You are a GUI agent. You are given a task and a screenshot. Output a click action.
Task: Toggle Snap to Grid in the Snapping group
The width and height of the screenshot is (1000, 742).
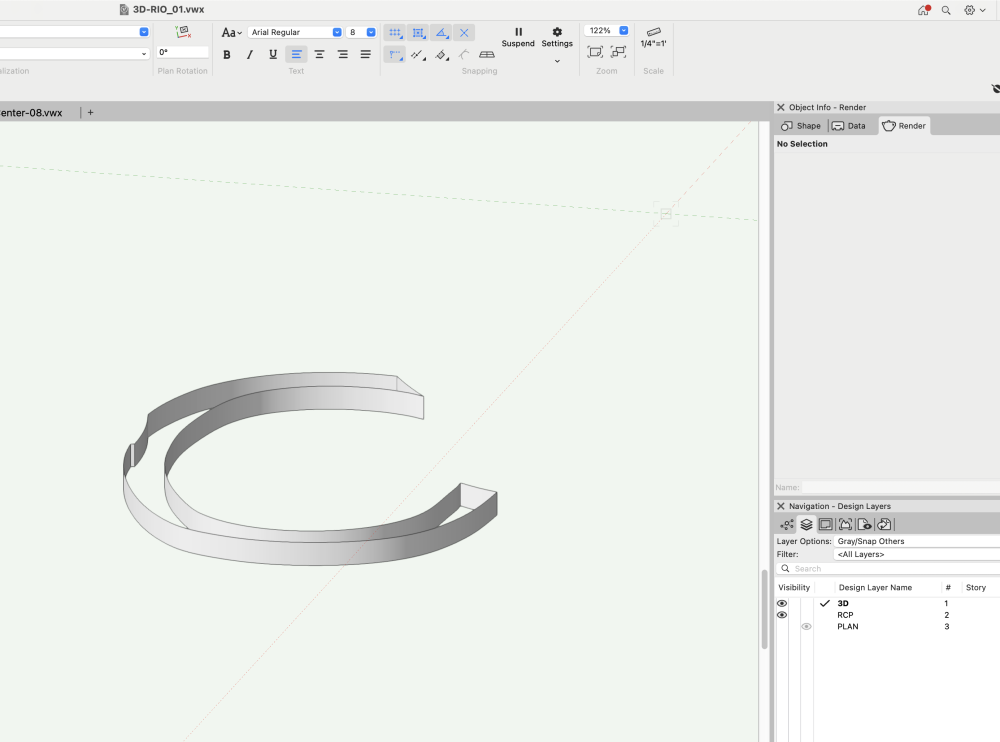pyautogui.click(x=394, y=33)
